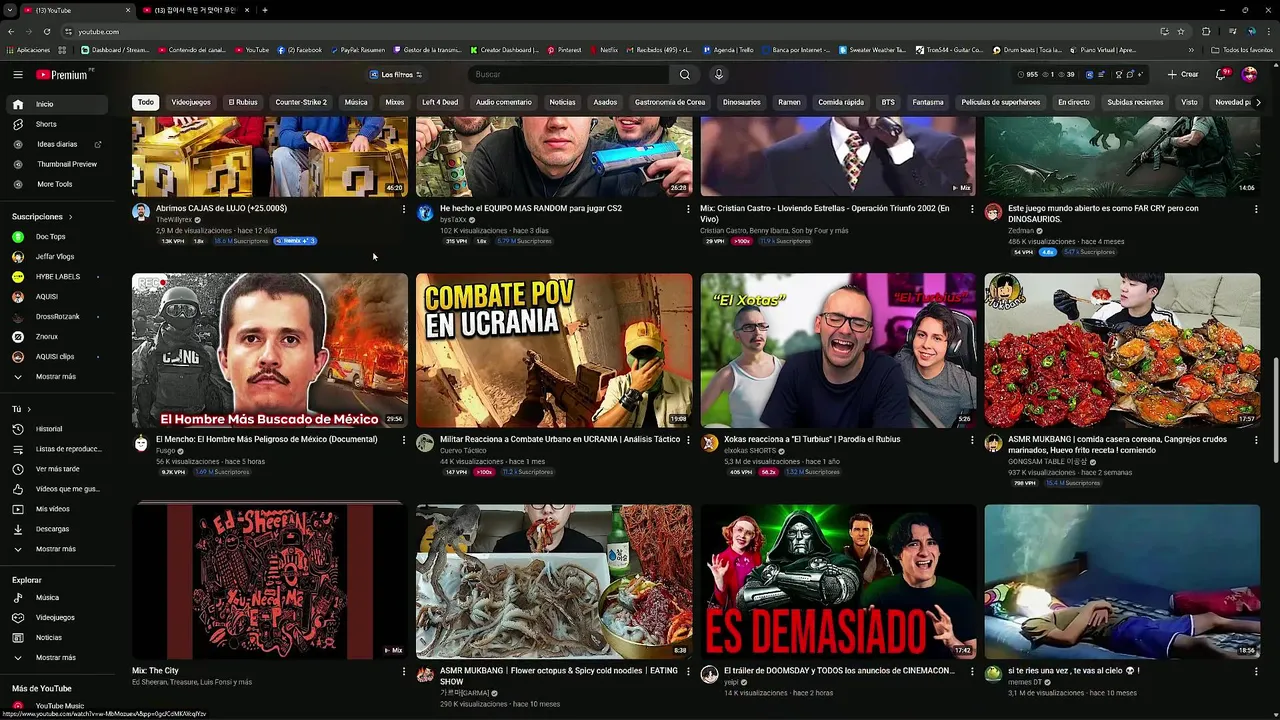Expand Mostrar más under Descargas
Screen dimensions: 1280x720
point(57,549)
